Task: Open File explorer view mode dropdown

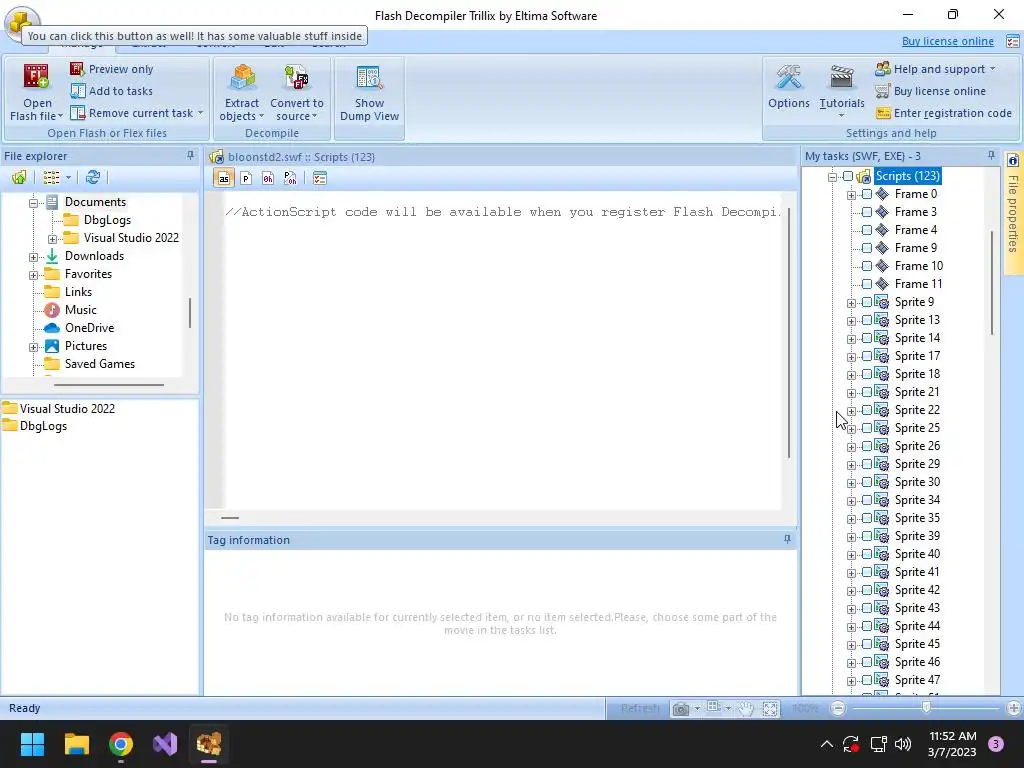Action: click(x=68, y=178)
